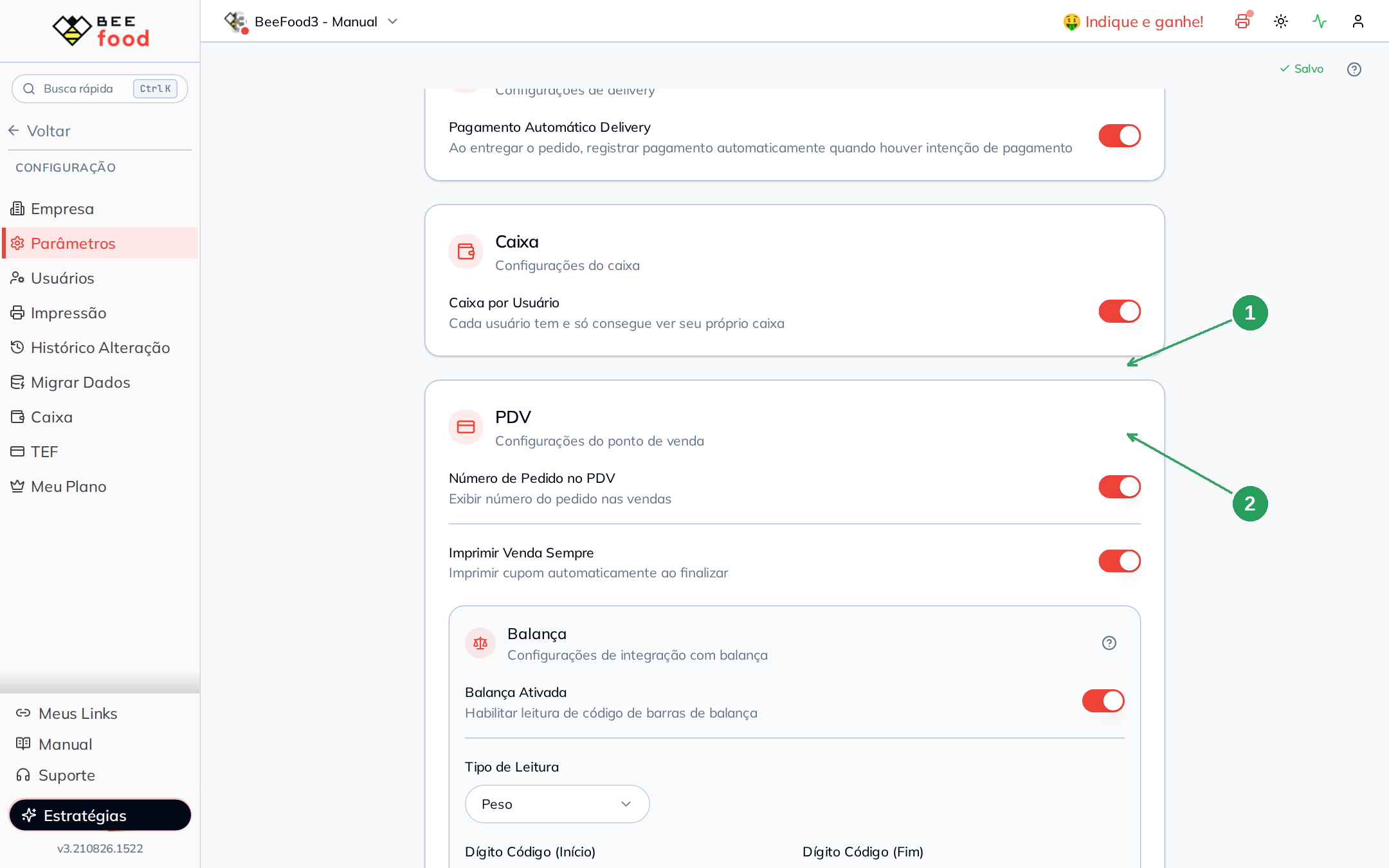Open the user profile icon
This screenshot has height=868, width=1389.
1358,21
